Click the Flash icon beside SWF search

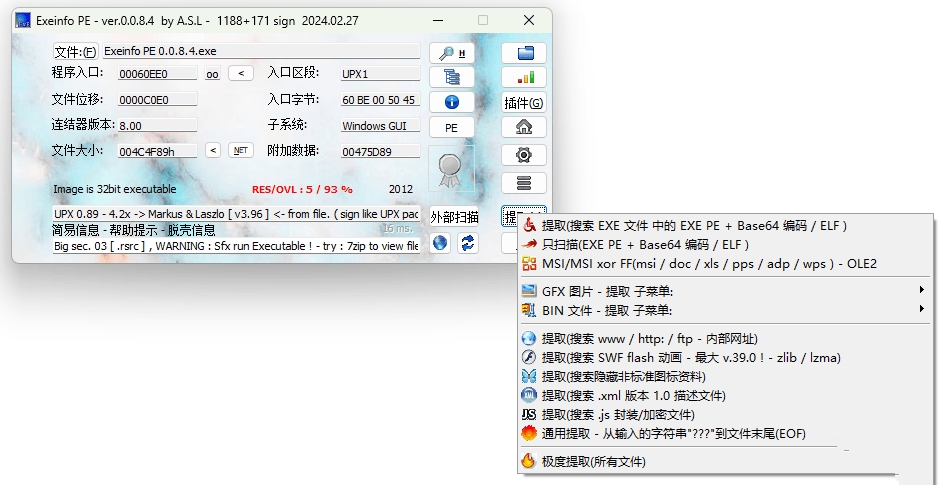[x=529, y=357]
